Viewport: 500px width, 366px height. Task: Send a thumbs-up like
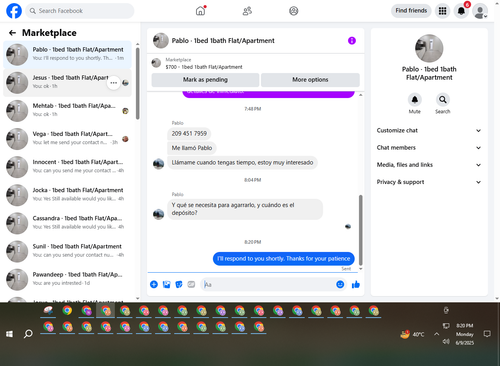[356, 284]
